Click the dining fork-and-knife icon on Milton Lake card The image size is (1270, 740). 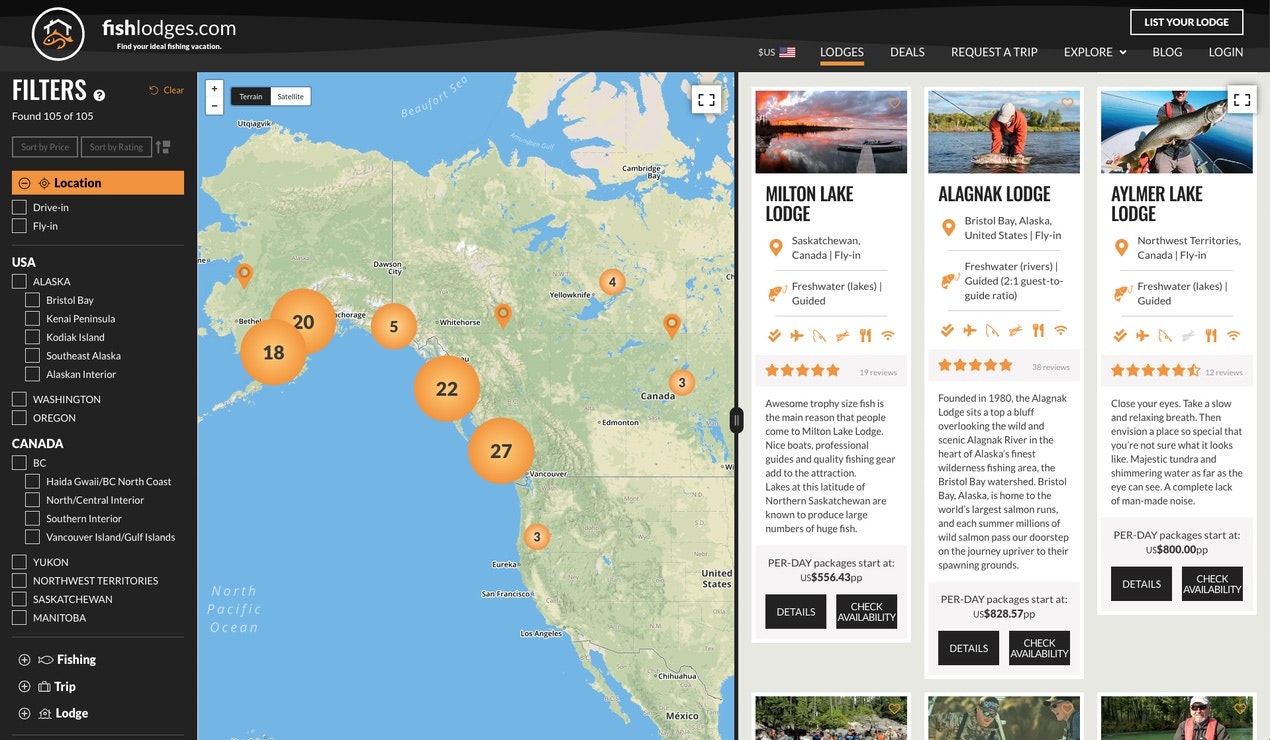click(864, 335)
